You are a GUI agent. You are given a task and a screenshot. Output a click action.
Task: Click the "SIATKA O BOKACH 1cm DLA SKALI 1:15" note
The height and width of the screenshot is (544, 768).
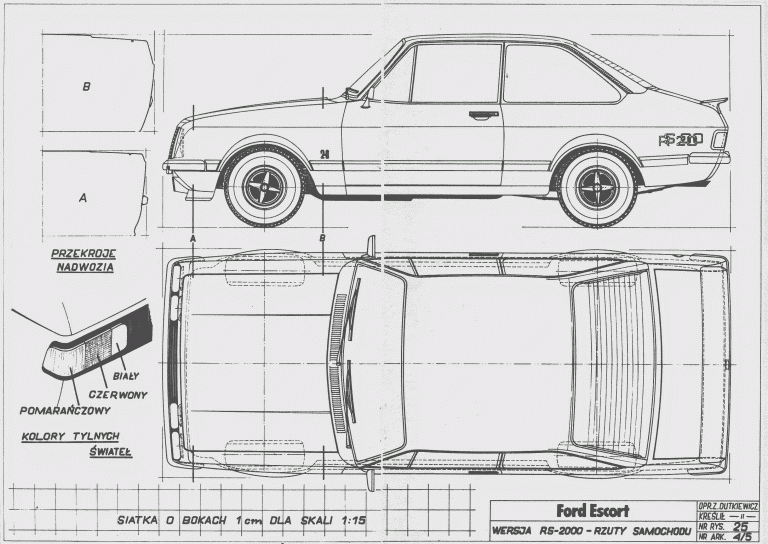[241, 520]
